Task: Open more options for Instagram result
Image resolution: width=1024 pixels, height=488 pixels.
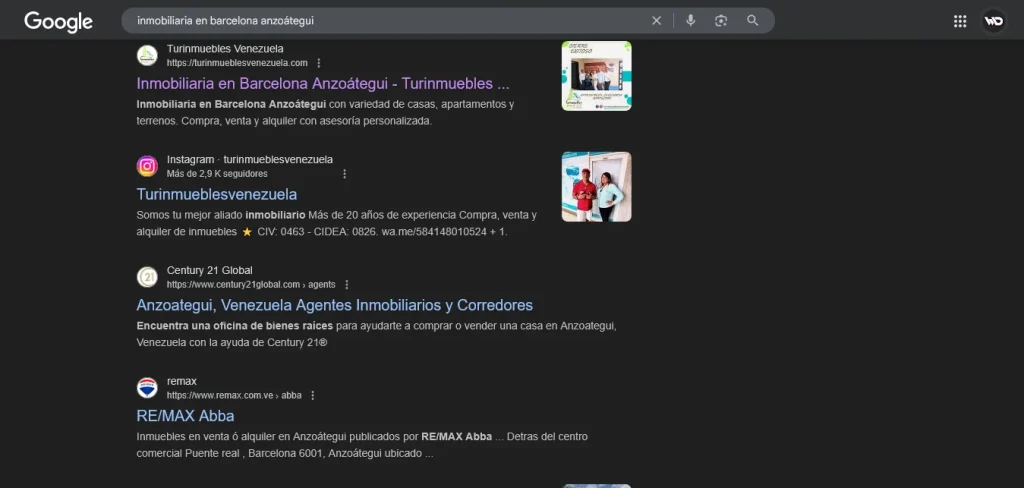Action: click(x=344, y=174)
